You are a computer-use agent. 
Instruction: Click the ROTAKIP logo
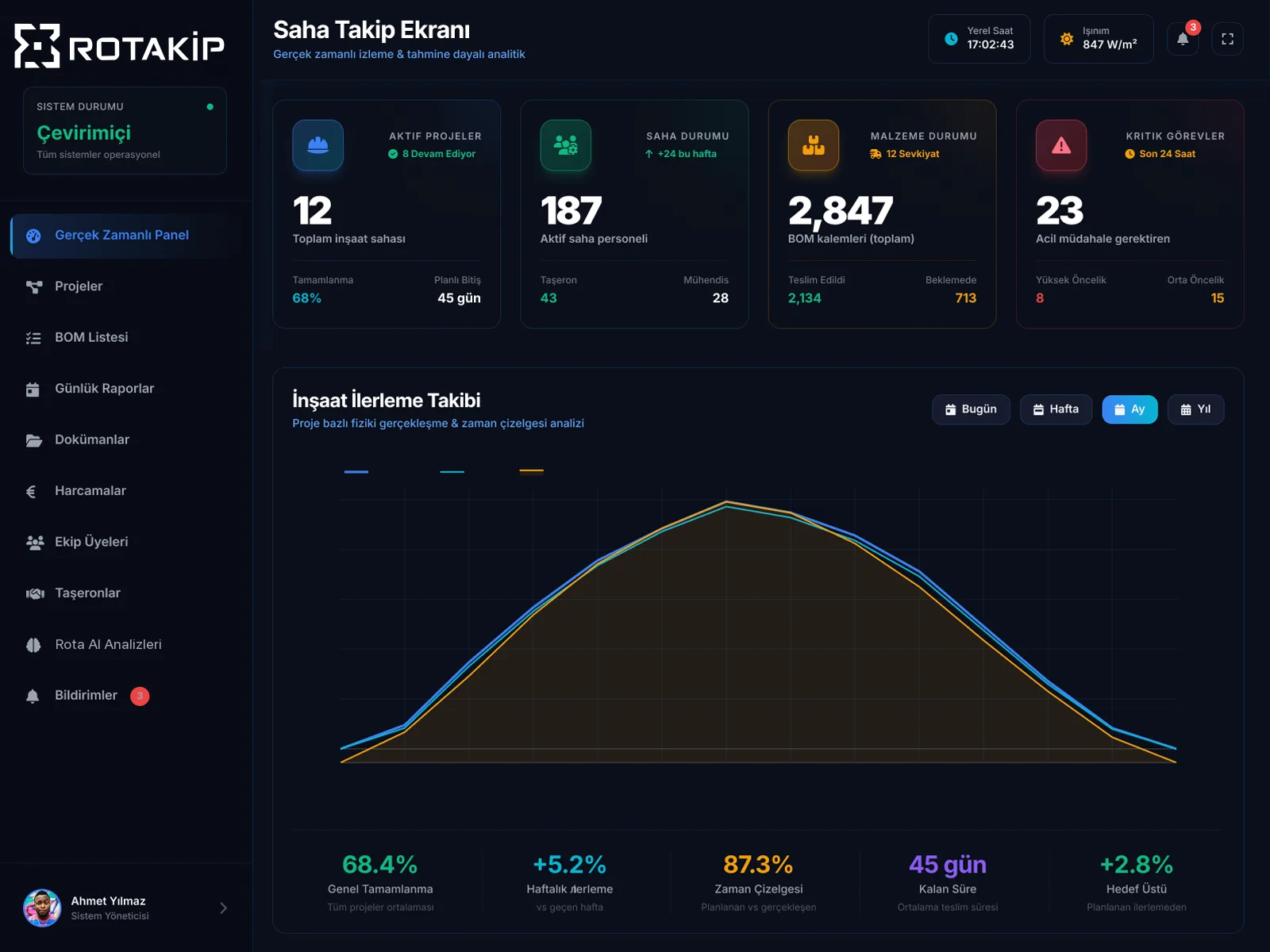pos(119,46)
